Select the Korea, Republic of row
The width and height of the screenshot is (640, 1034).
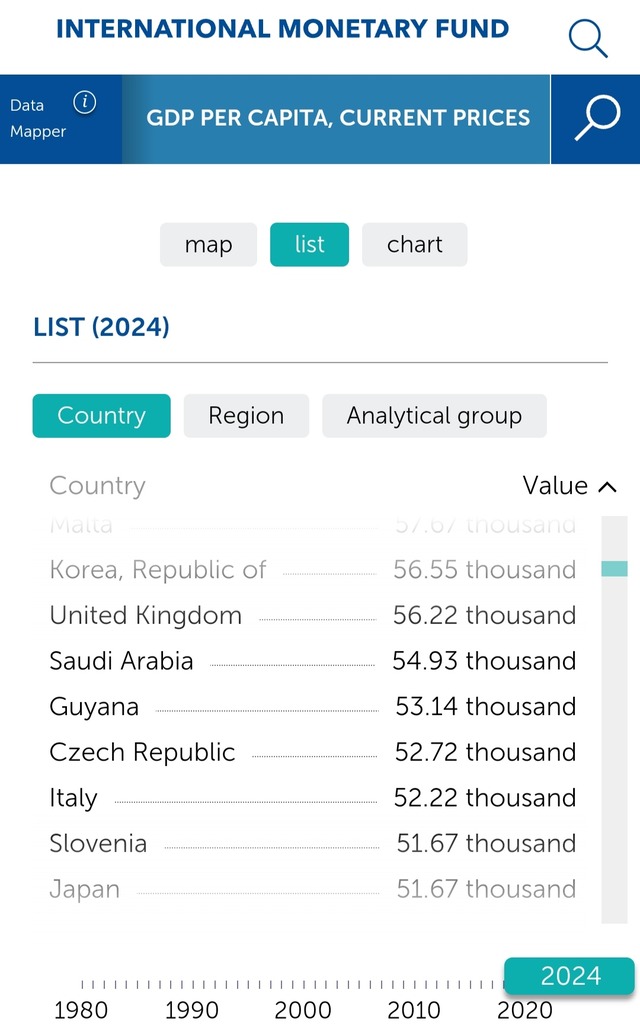[313, 570]
